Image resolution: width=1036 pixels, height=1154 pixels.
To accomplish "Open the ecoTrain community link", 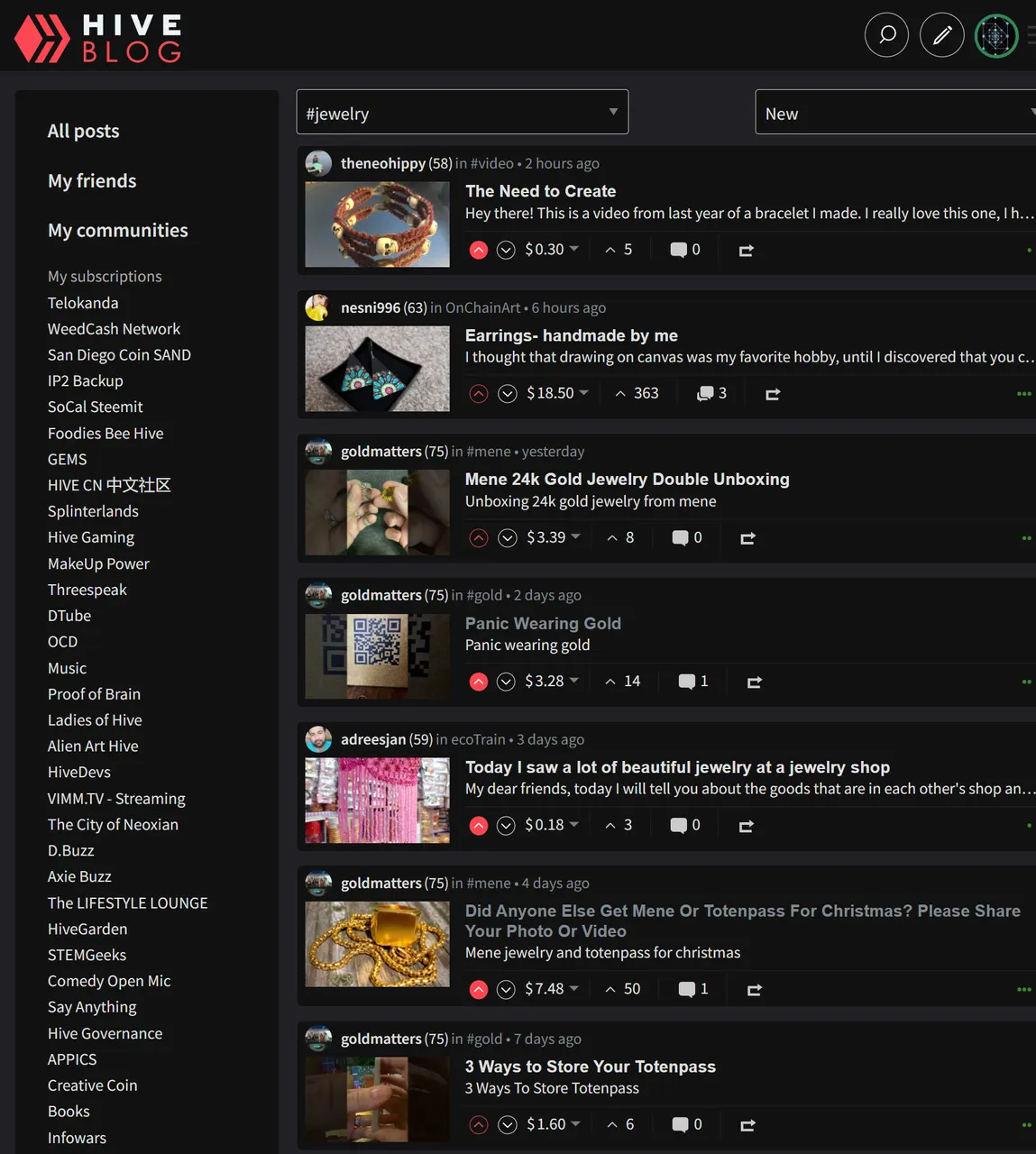I will click(478, 739).
